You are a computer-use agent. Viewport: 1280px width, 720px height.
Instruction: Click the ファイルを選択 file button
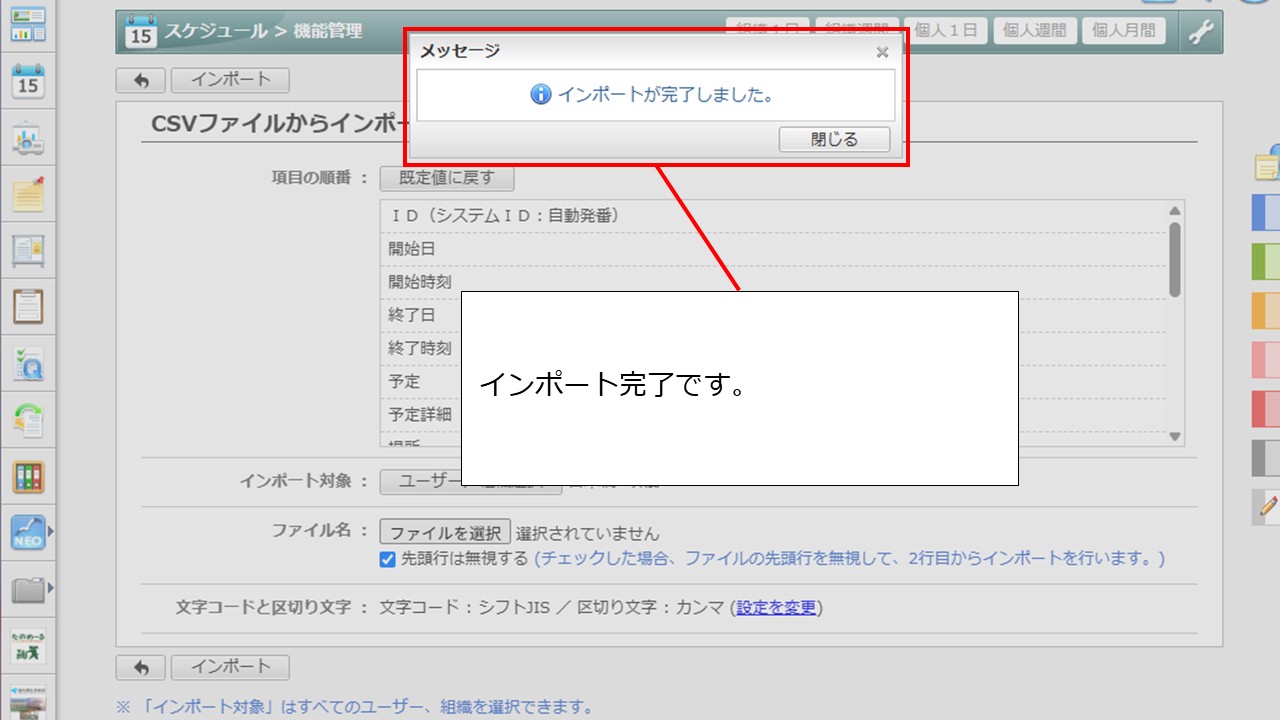tap(445, 533)
